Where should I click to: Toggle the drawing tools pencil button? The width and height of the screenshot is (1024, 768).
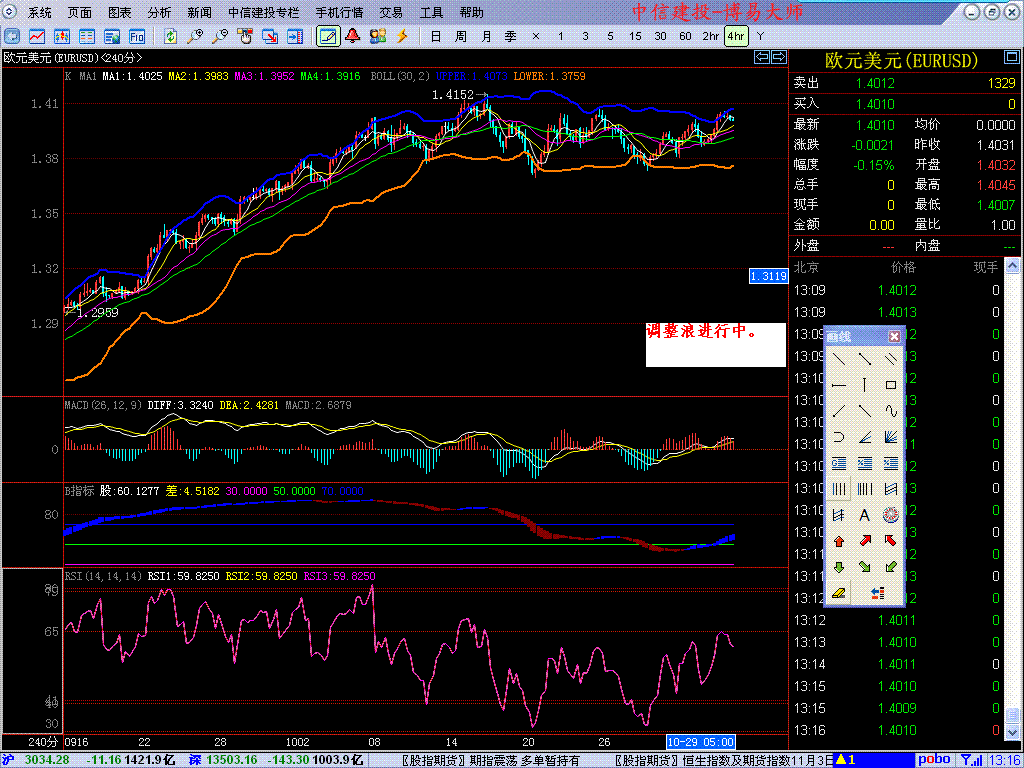(x=328, y=36)
